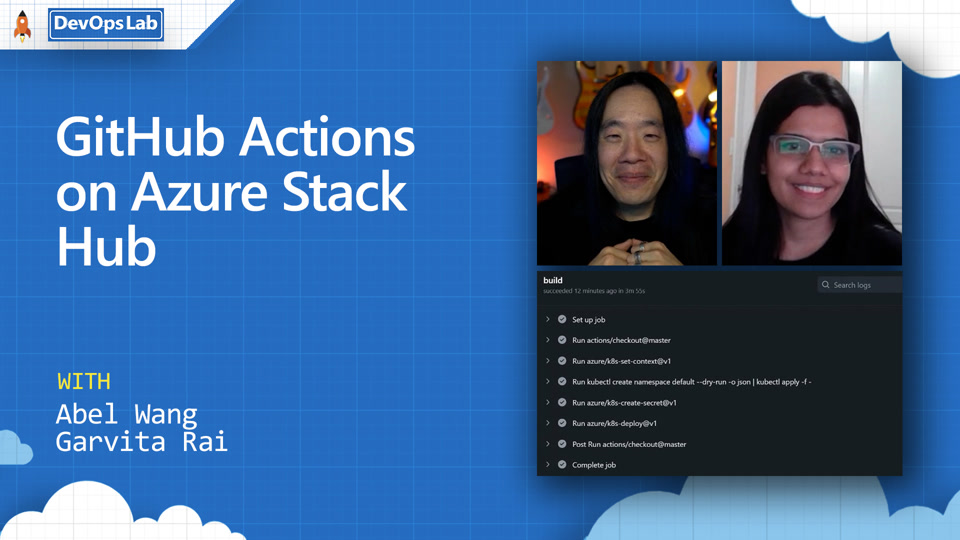Screen dimensions: 960x540
Task: Click the success check icon for Complete job
Action: 562,465
